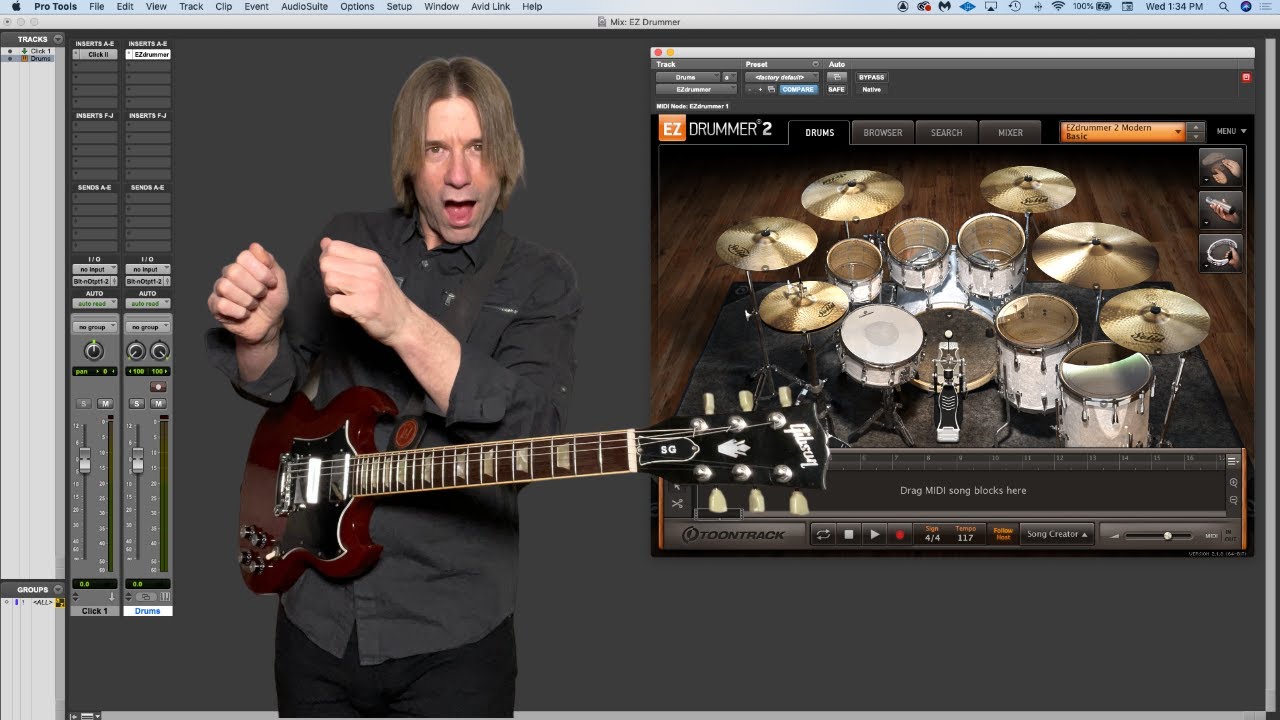Click the EZdrummer loop playback icon

coord(823,535)
